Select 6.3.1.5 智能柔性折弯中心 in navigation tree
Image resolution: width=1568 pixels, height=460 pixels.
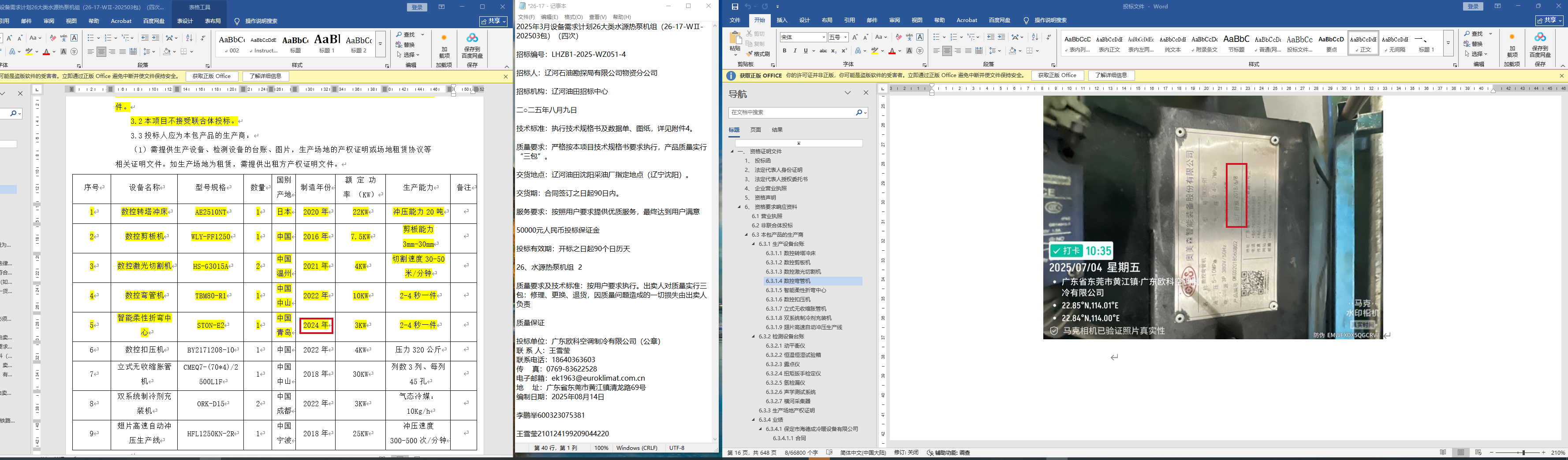pos(796,290)
